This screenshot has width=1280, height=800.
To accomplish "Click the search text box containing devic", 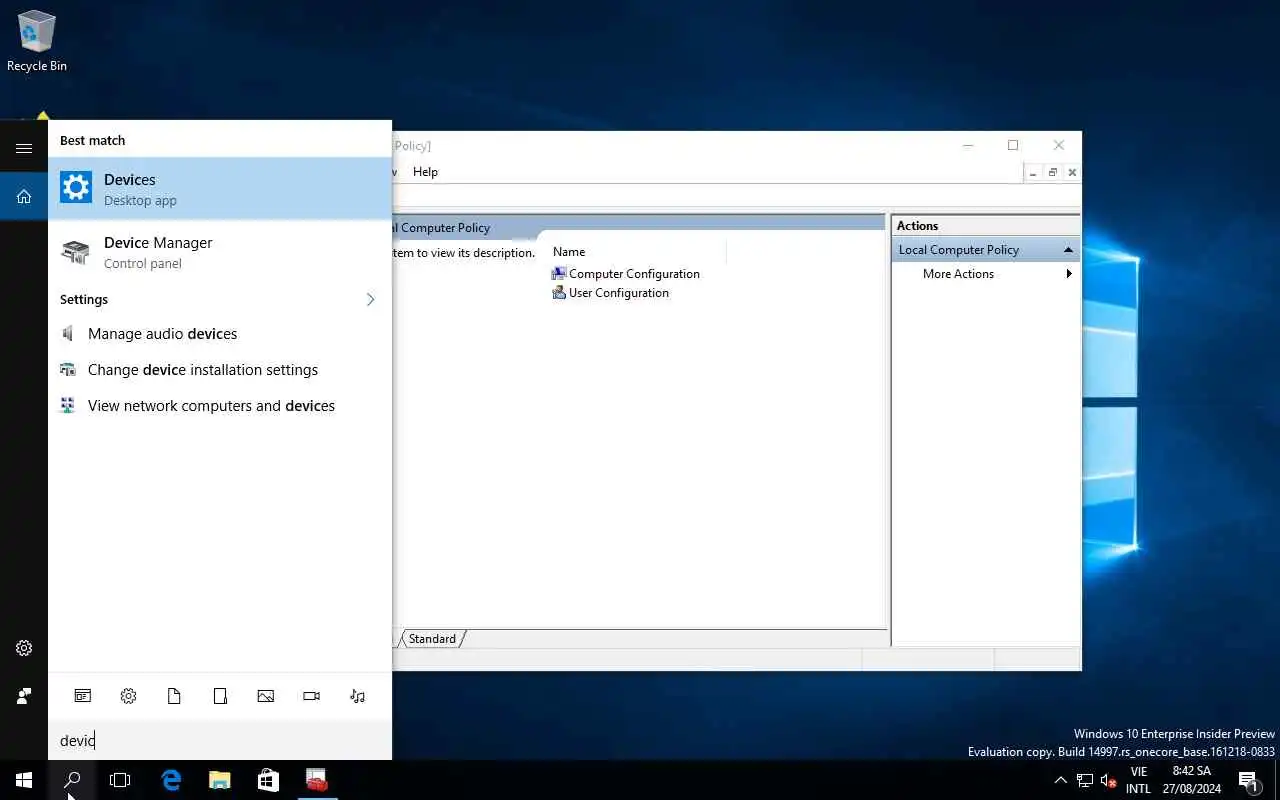I will pyautogui.click(x=220, y=740).
